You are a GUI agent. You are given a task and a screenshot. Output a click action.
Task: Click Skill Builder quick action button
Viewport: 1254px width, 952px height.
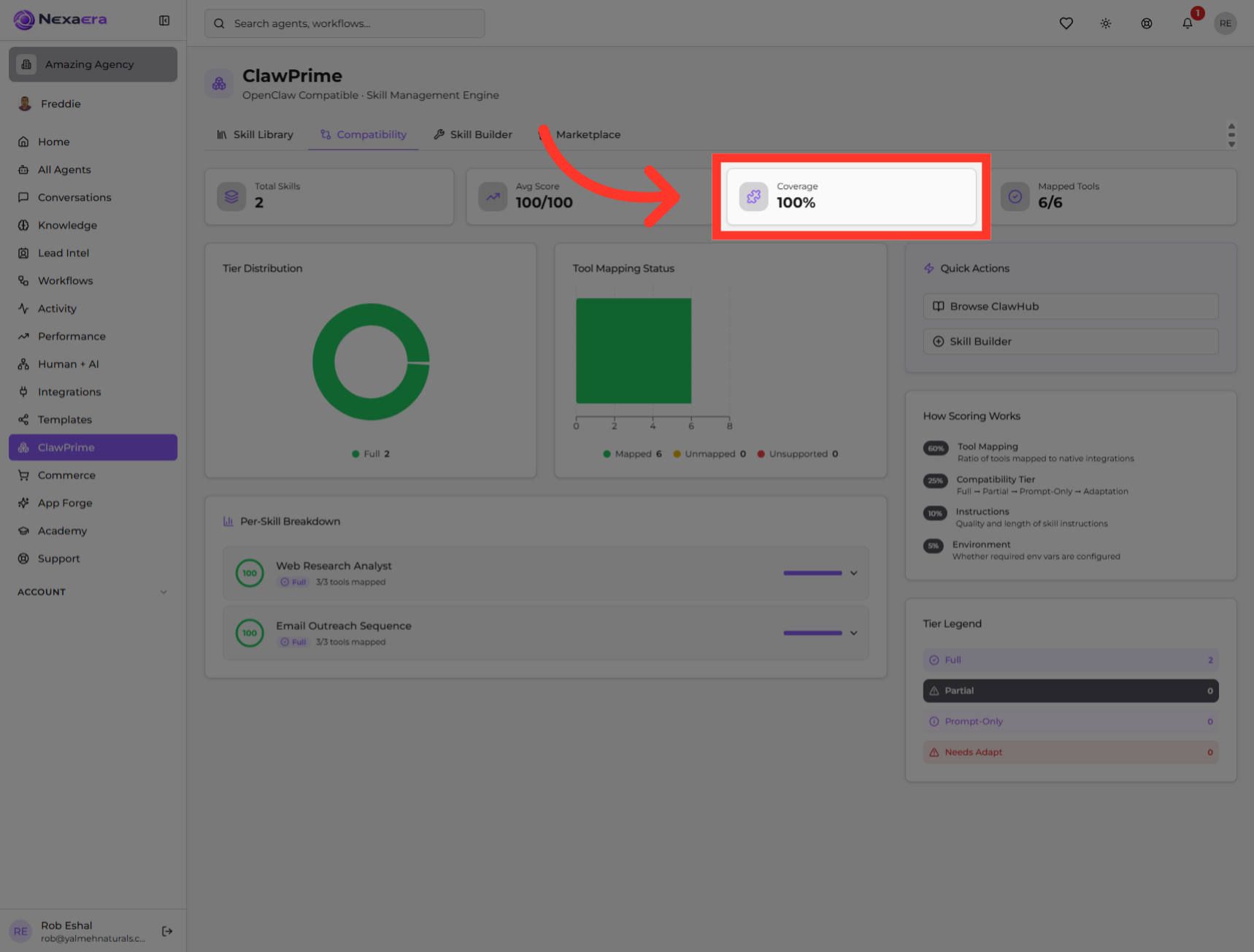(1071, 342)
